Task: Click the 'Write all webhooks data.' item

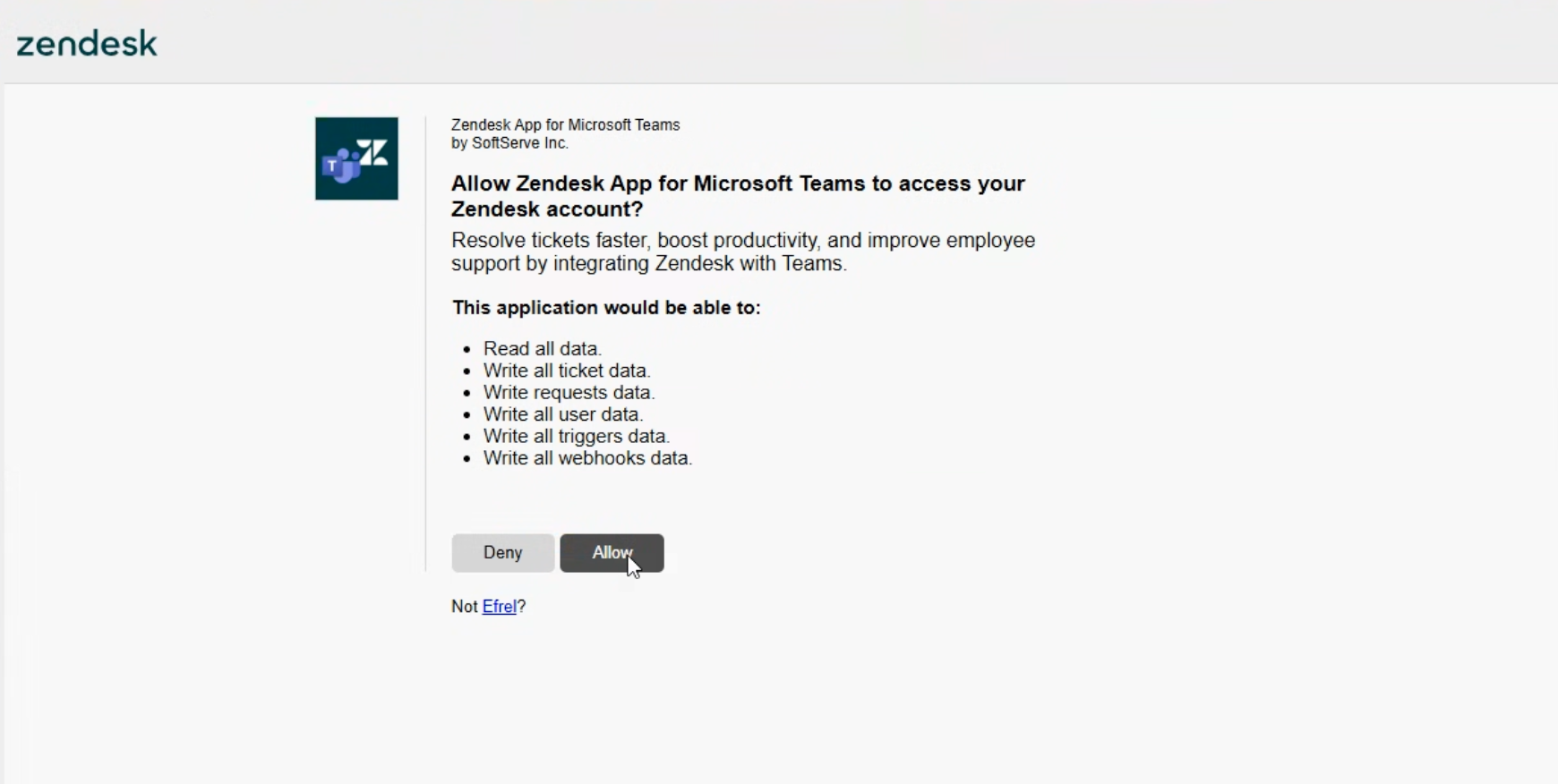Action: (x=588, y=458)
